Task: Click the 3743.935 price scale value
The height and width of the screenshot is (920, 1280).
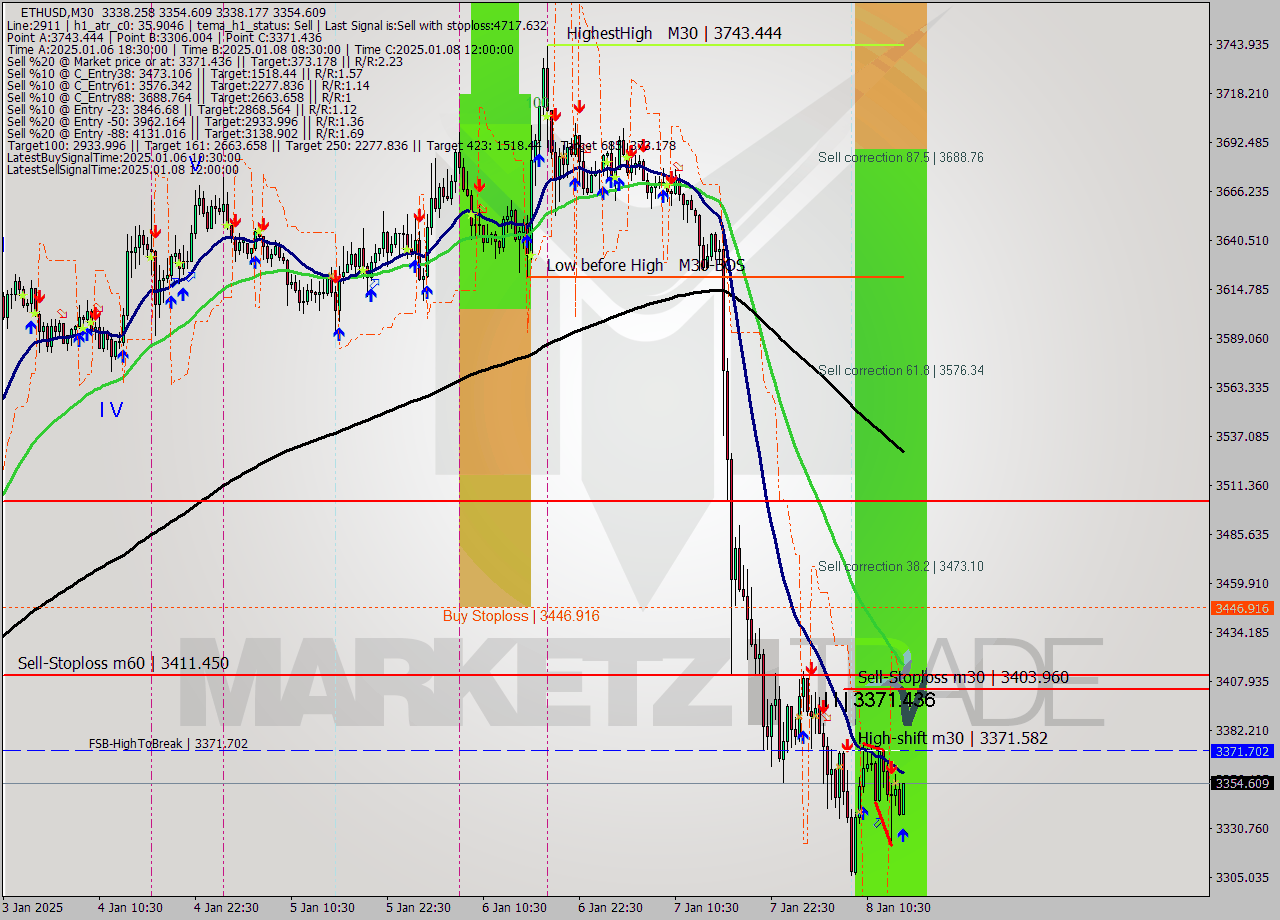Action: [x=1241, y=44]
